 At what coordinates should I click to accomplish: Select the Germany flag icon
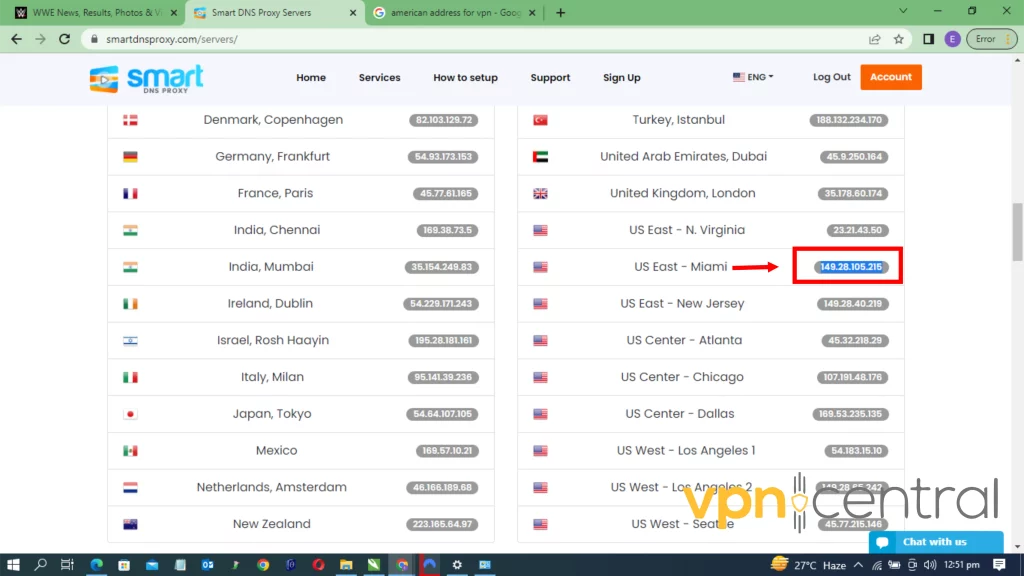click(x=129, y=156)
